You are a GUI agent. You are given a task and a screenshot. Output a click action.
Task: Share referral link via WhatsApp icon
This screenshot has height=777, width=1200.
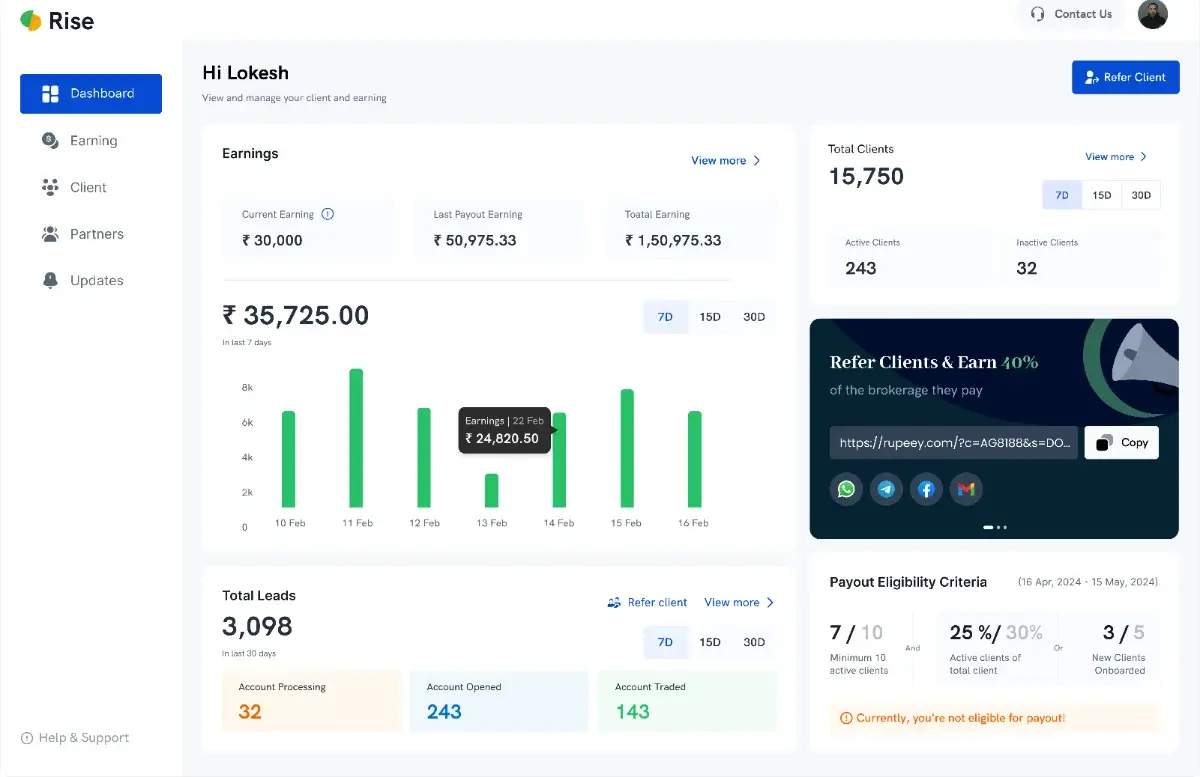846,489
